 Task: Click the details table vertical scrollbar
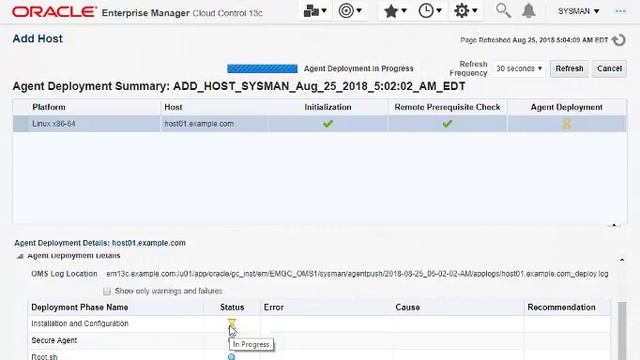(622, 331)
